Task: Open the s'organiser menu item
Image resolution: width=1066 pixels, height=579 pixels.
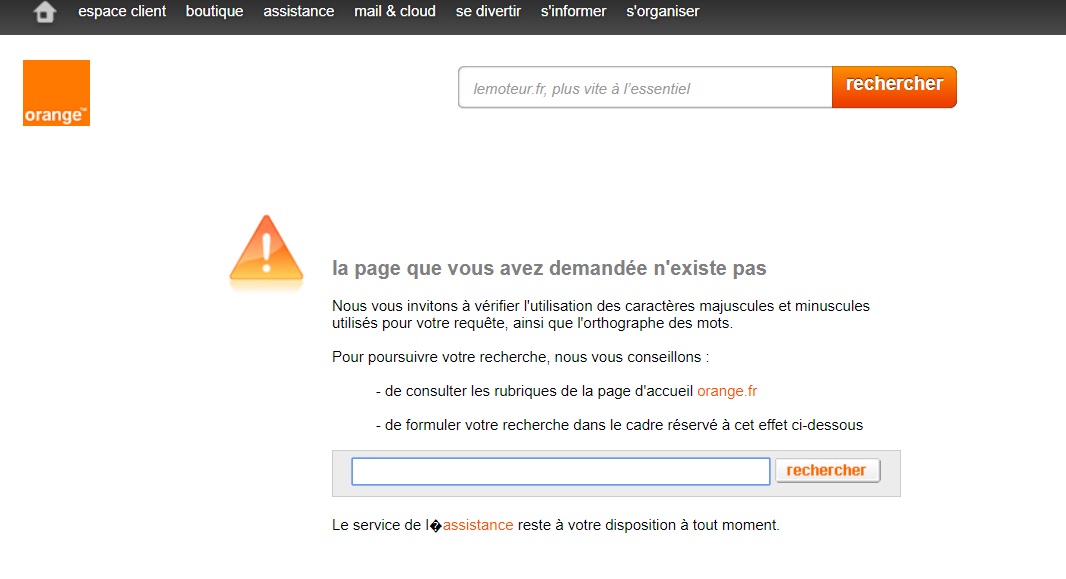Action: [662, 12]
